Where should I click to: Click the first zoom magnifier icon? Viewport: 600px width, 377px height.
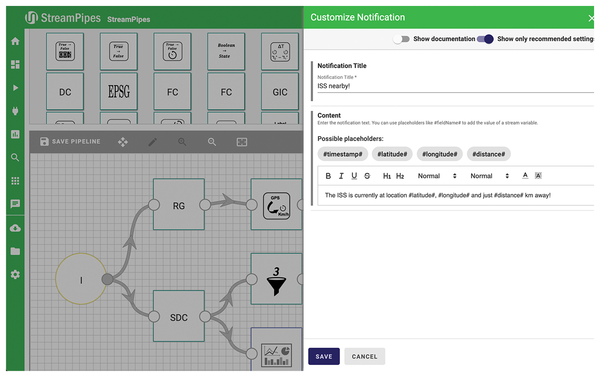182,142
